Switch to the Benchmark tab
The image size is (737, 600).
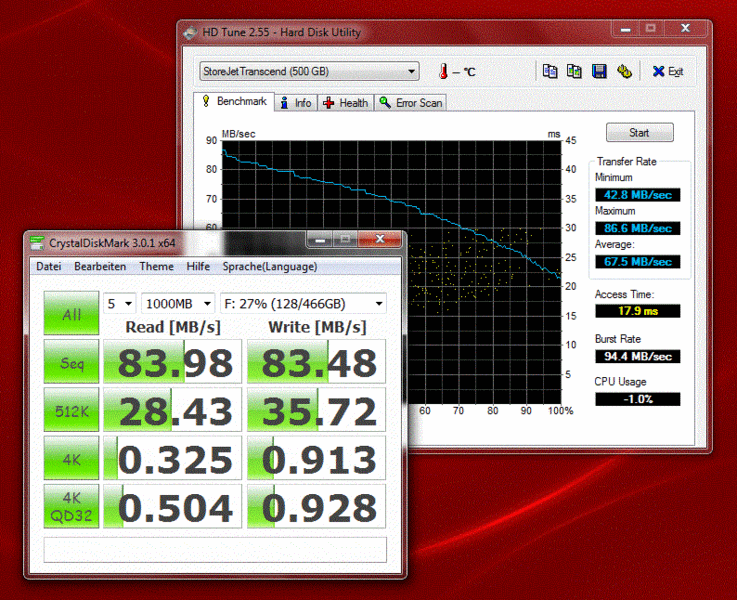click(234, 101)
